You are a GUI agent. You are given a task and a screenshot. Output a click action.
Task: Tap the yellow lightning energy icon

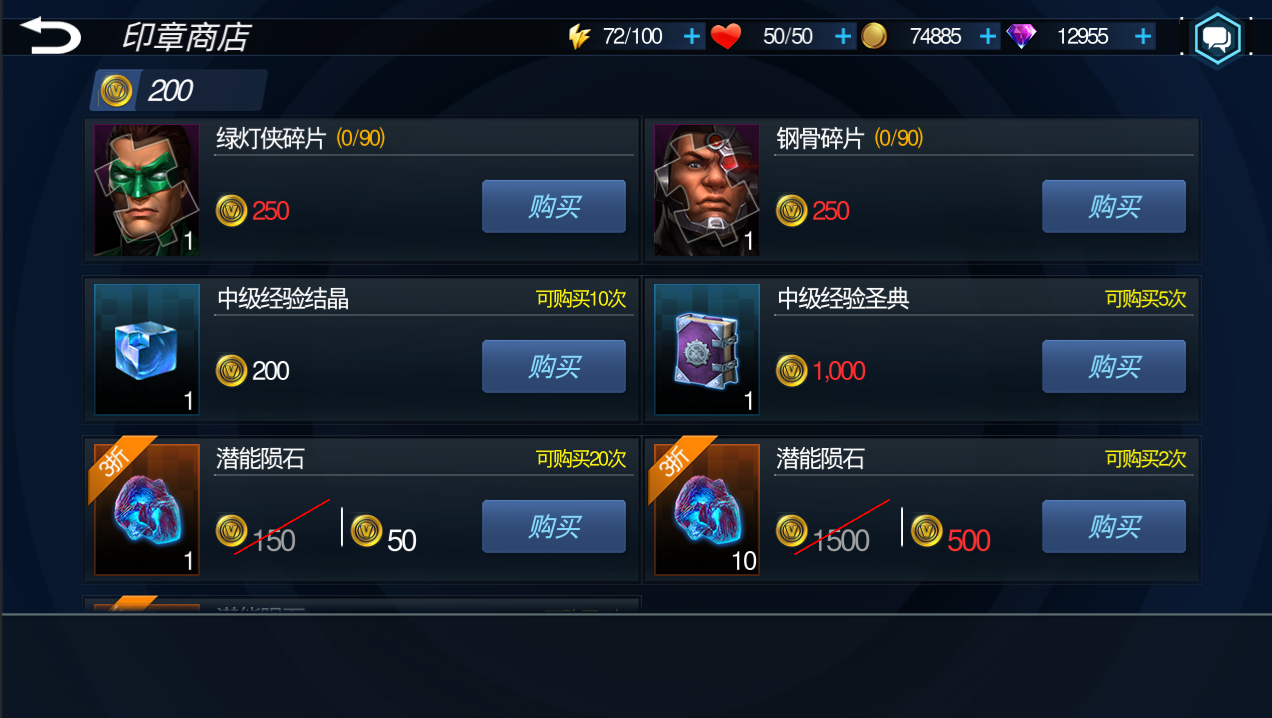pyautogui.click(x=579, y=37)
